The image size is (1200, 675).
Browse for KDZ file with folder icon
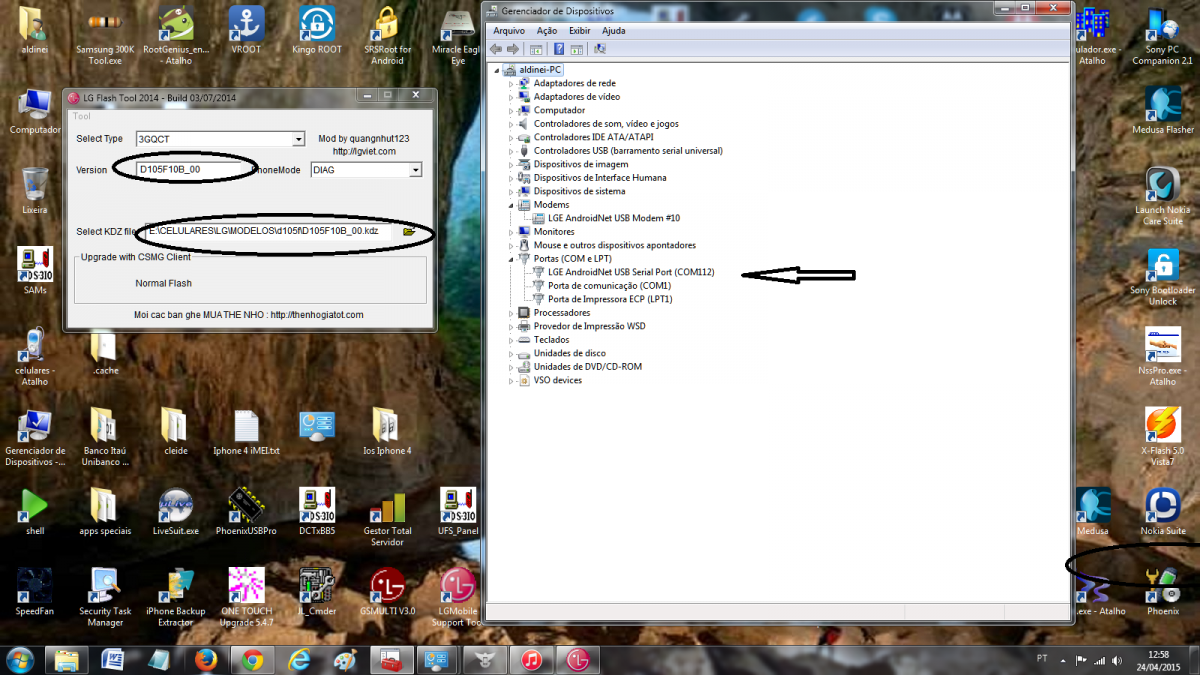(x=408, y=232)
